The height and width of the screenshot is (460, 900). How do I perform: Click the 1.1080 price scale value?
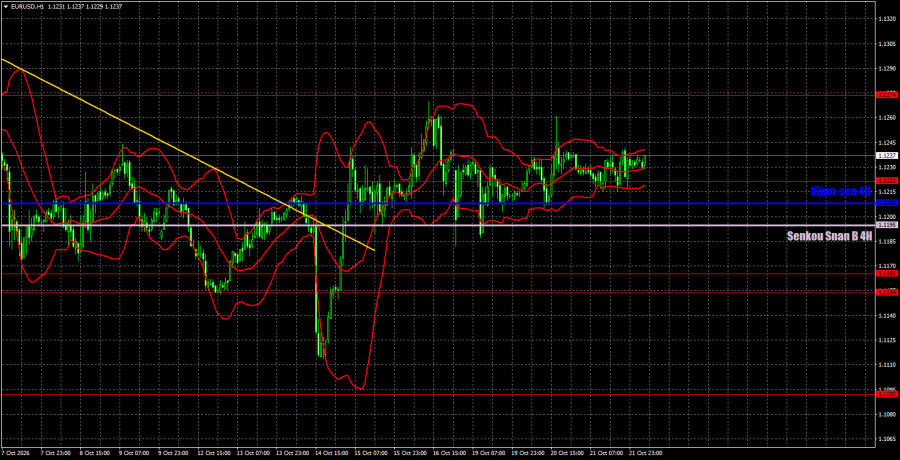[x=885, y=414]
